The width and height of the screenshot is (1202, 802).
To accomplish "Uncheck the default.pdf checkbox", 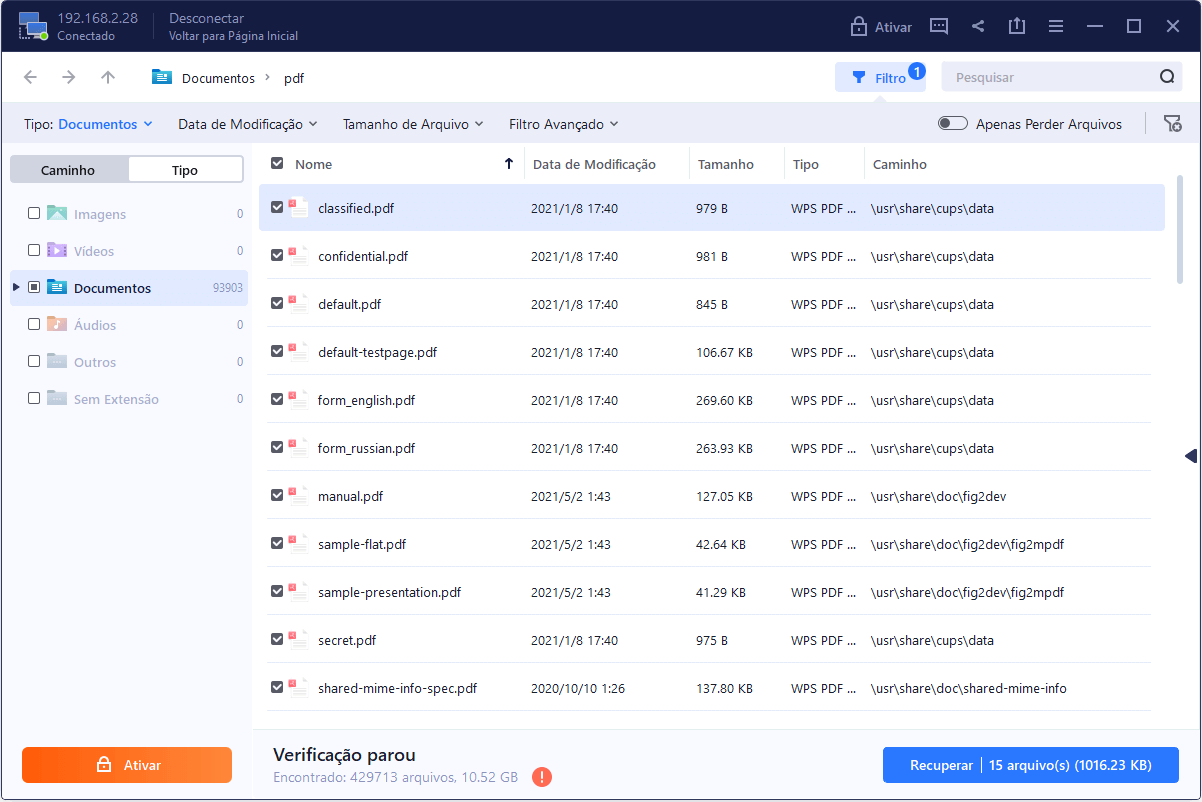I will click(x=277, y=304).
